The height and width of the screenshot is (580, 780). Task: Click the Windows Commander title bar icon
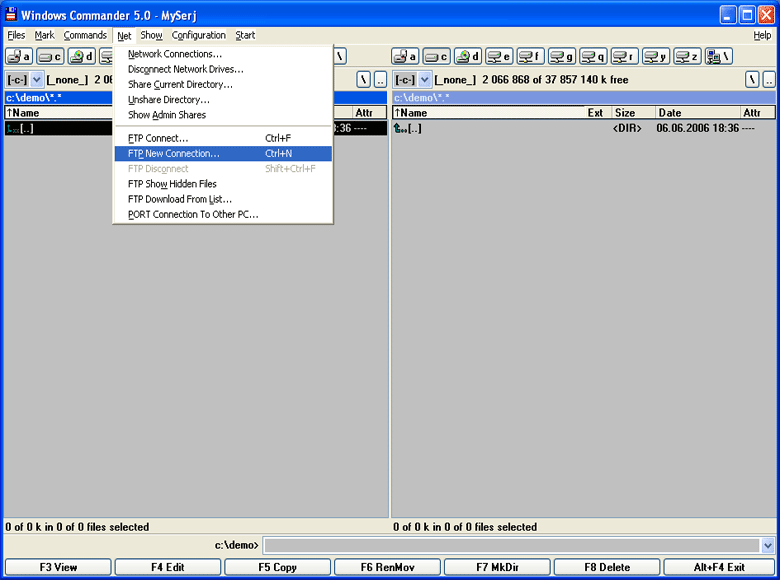coord(11,15)
